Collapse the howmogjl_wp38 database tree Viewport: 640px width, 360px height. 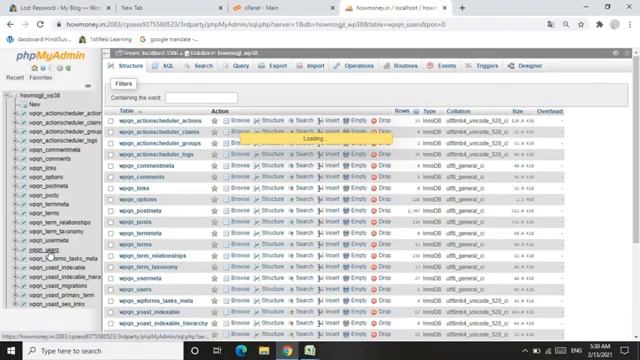(6, 95)
